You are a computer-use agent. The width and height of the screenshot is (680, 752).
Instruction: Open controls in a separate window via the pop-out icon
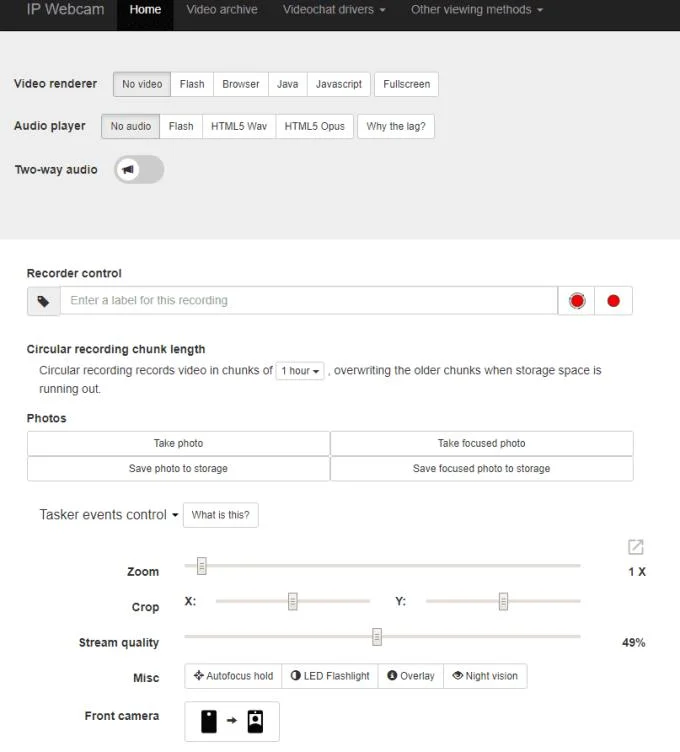coord(635,547)
